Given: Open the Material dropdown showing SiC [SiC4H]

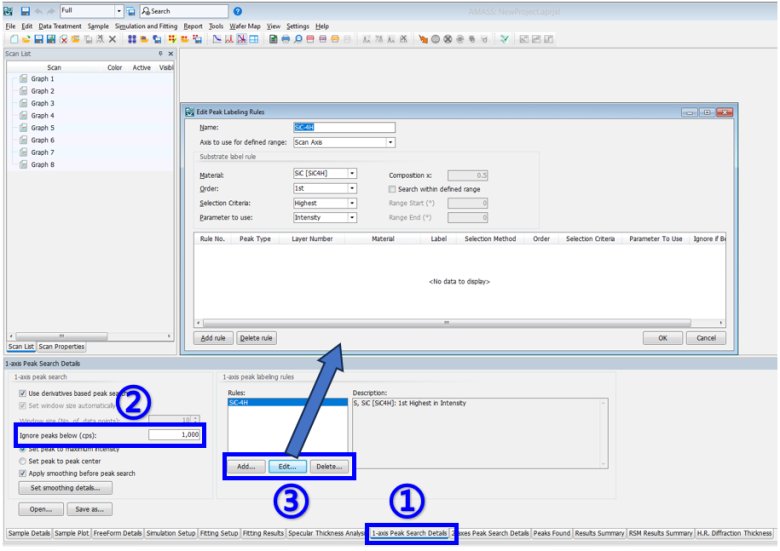Looking at the screenshot, I should pos(352,174).
